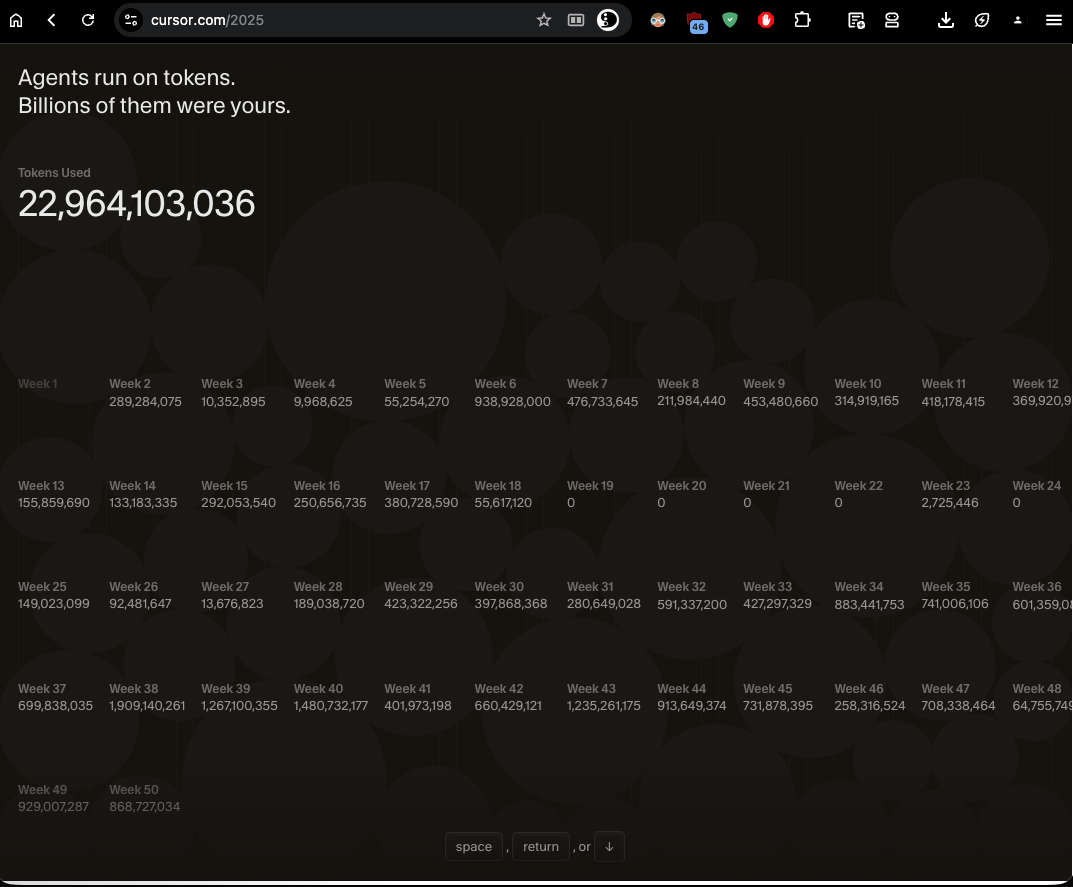This screenshot has height=887, width=1073.
Task: Open the avatar-with-glasses extension
Action: click(658, 20)
